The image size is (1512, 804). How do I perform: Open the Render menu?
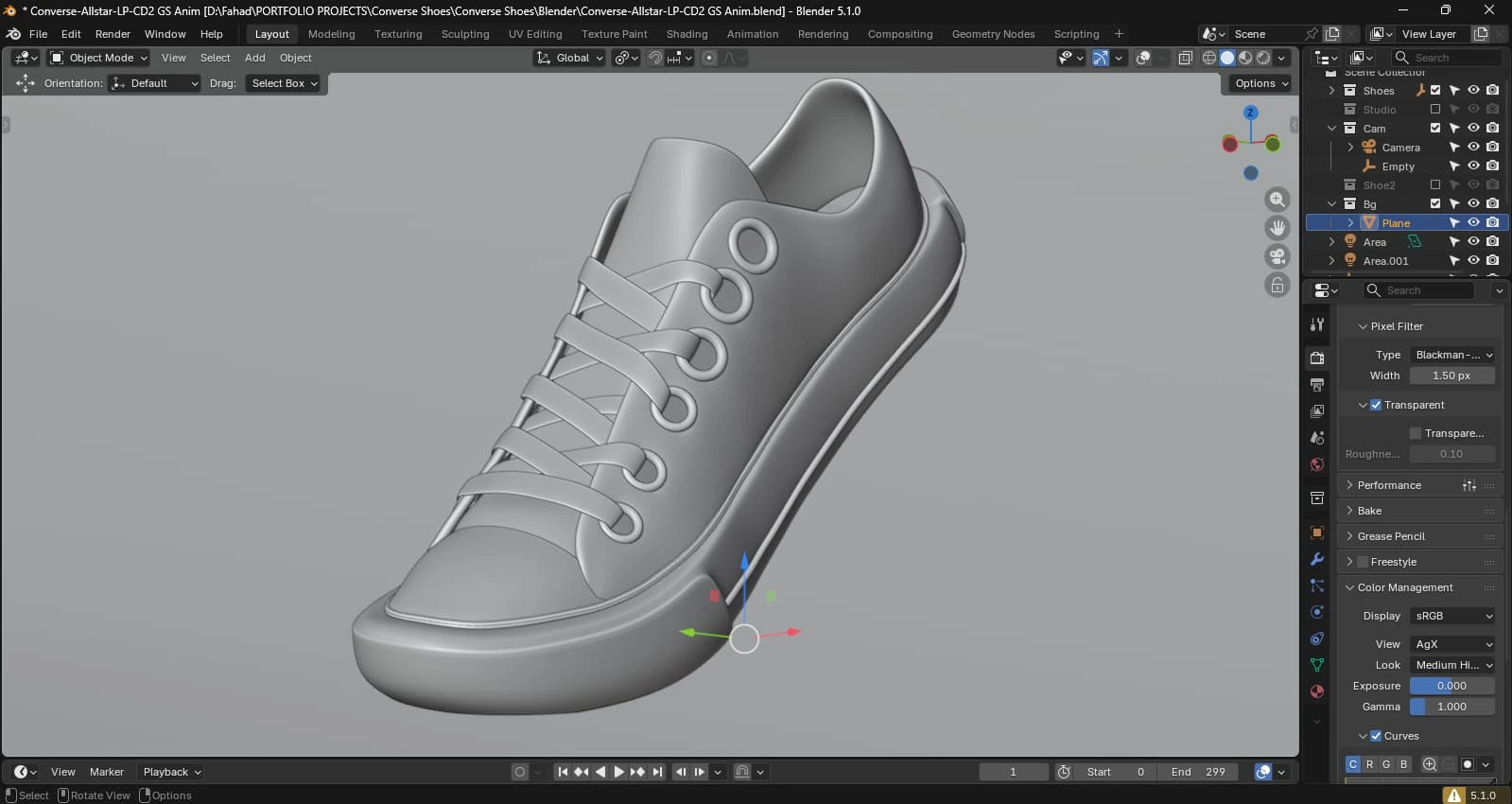click(113, 34)
